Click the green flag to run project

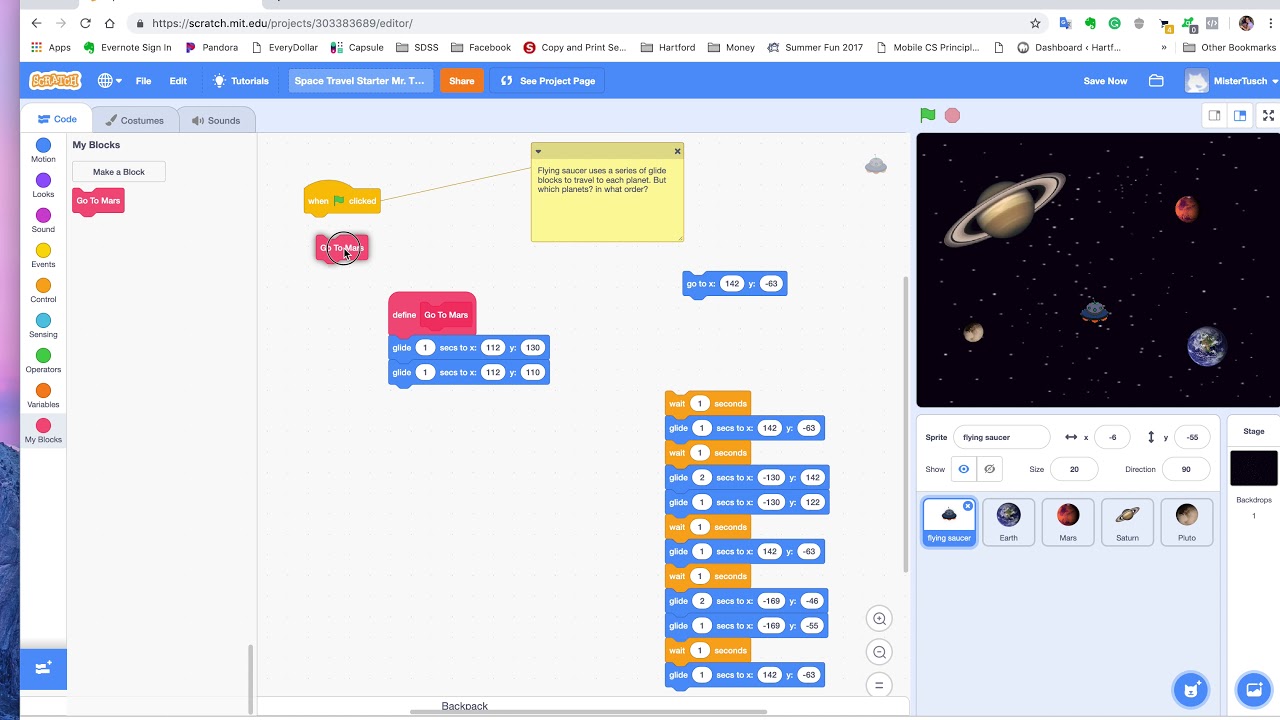[928, 115]
